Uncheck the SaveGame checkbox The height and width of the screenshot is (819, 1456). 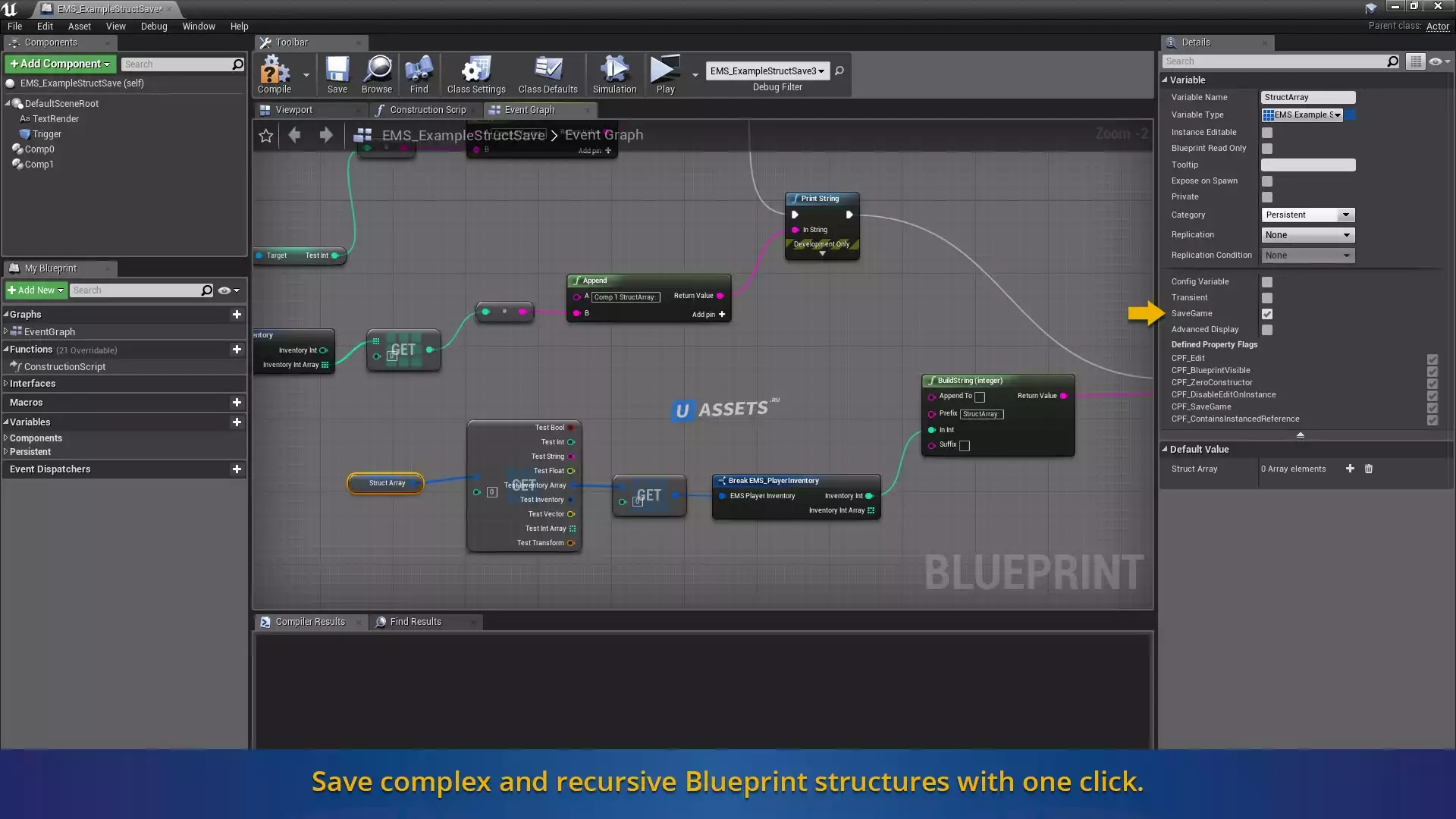[x=1267, y=314]
